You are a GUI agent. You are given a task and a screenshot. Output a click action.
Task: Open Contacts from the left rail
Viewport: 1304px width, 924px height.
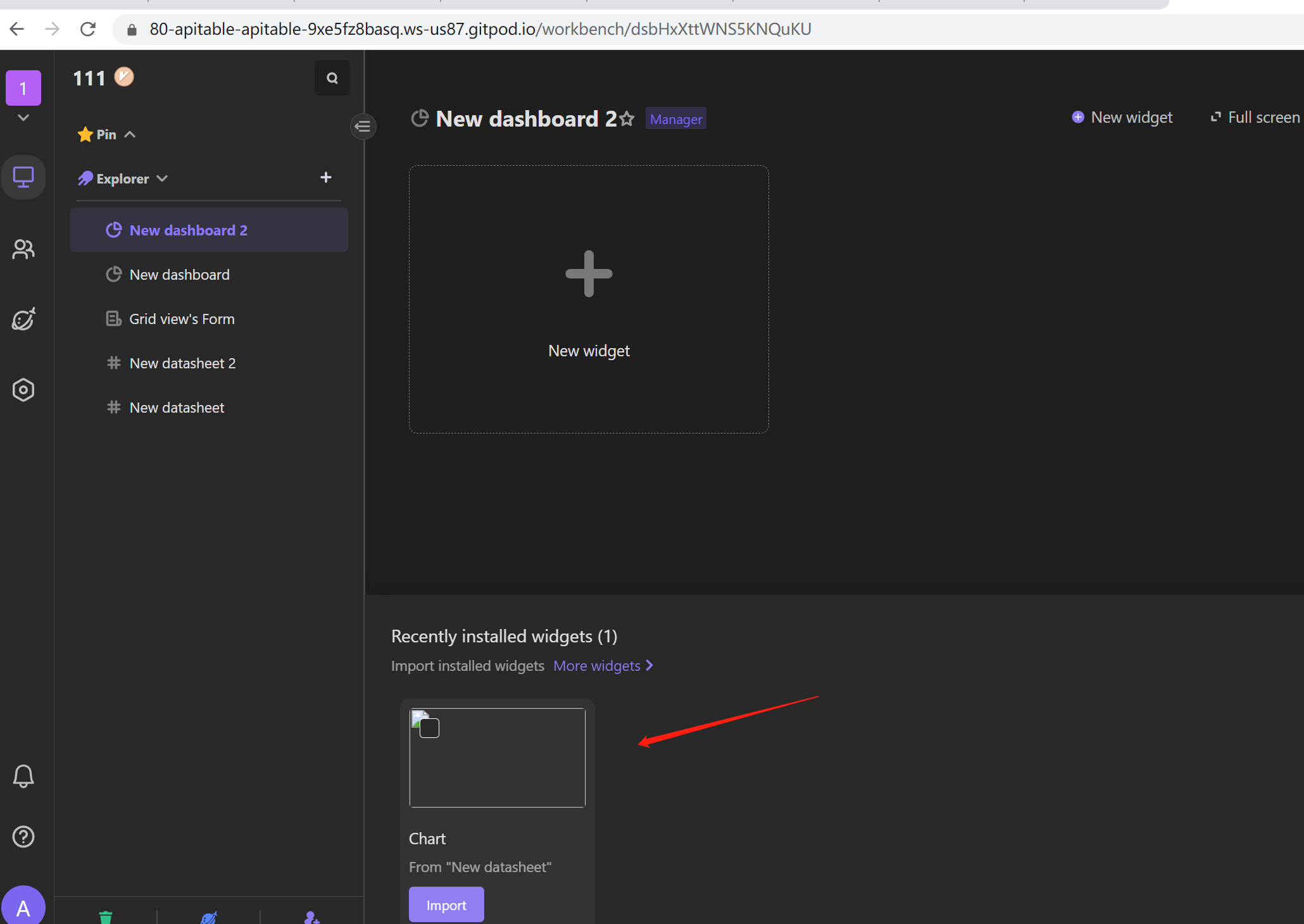tap(23, 249)
